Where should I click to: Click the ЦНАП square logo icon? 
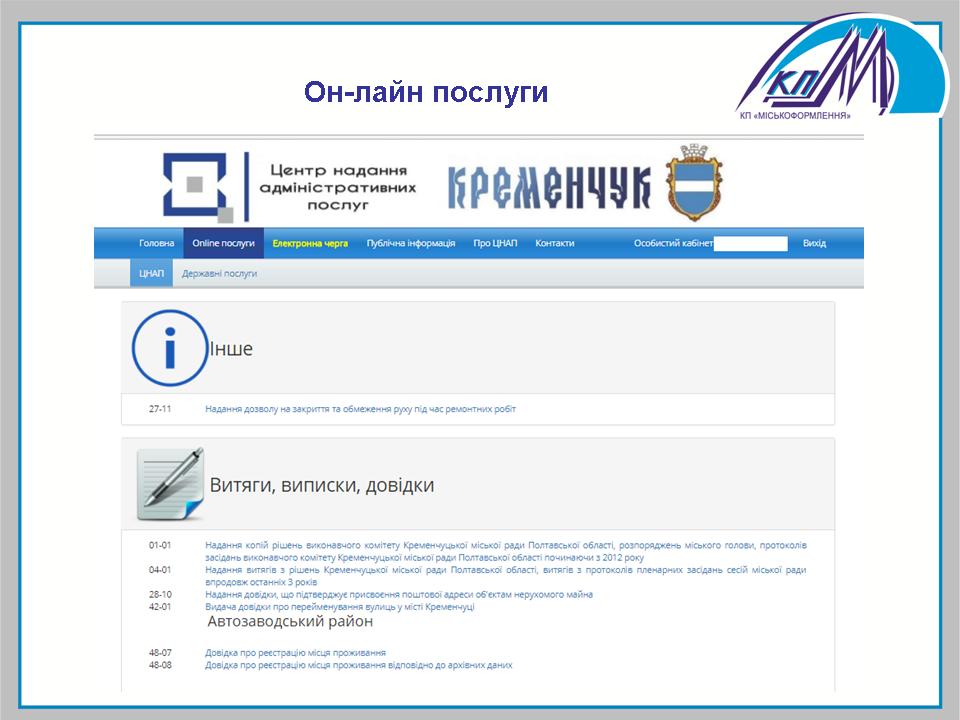coord(201,187)
